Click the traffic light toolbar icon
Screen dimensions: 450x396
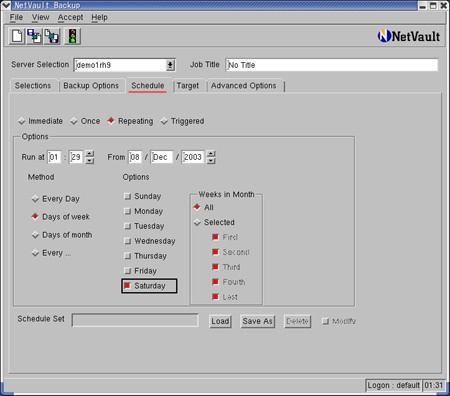point(72,36)
